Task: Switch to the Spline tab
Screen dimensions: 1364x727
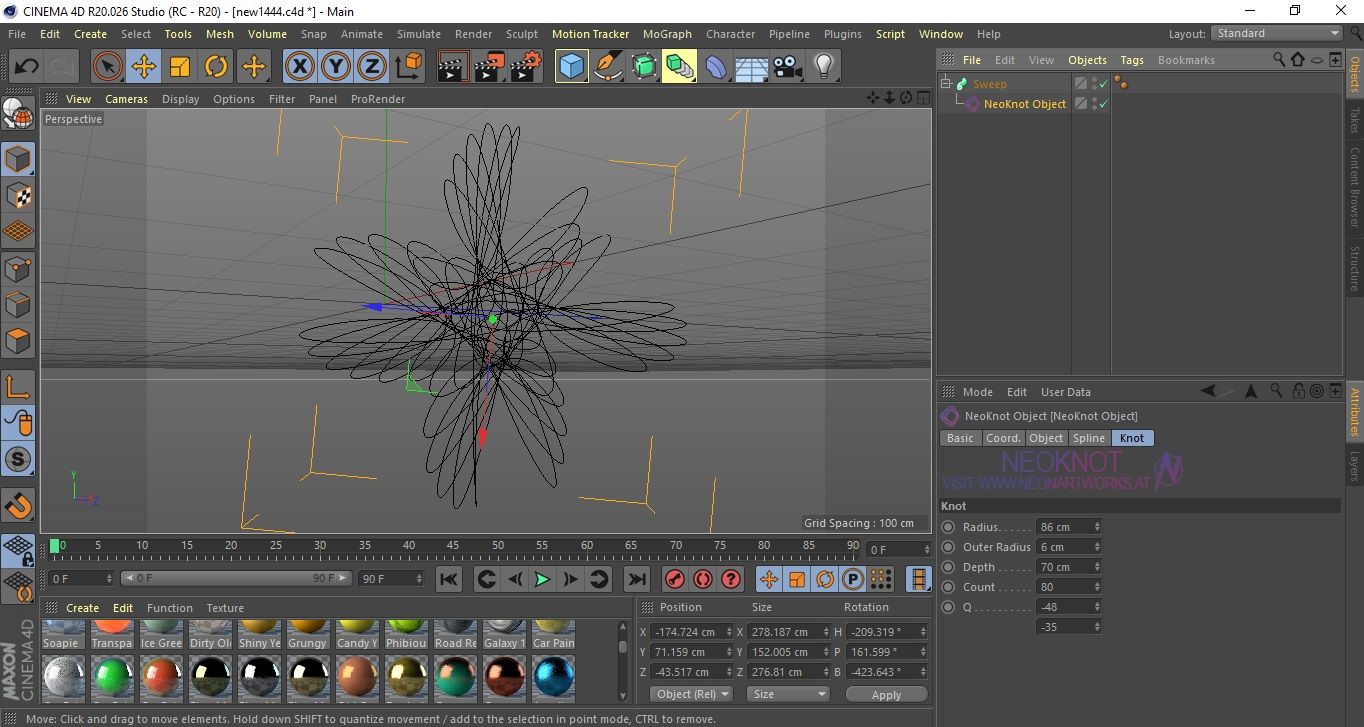Action: pyautogui.click(x=1088, y=438)
